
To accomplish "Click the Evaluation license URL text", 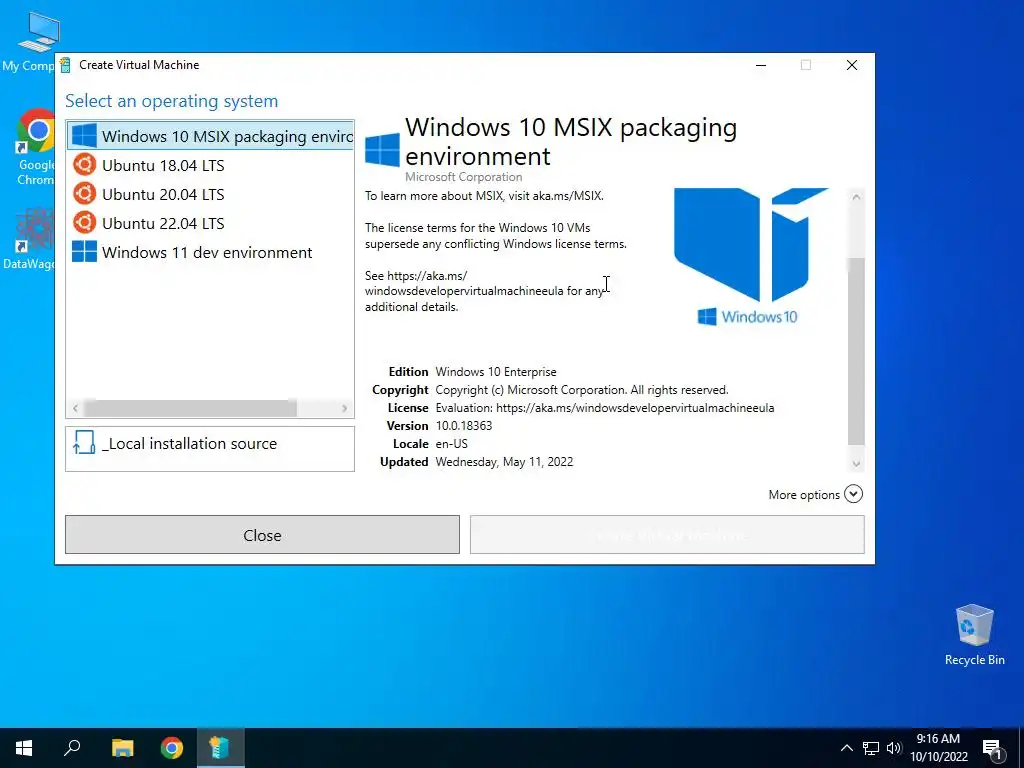I will [605, 408].
